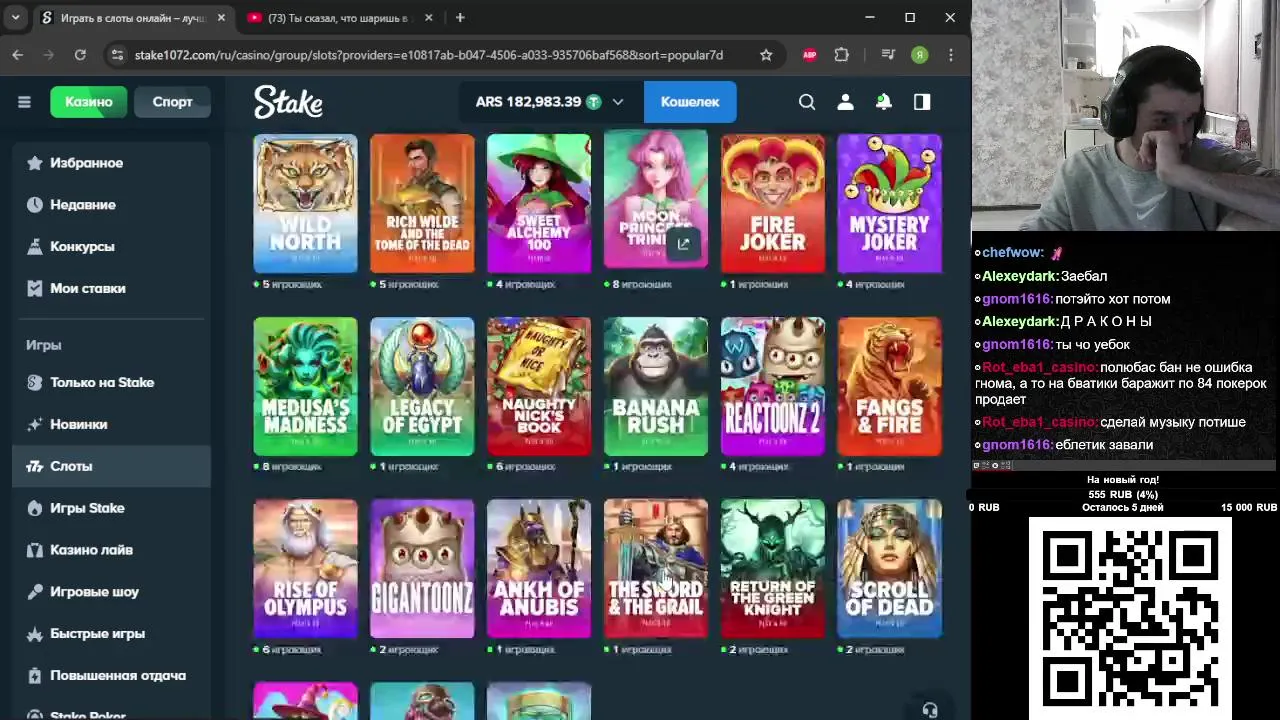This screenshot has height=720, width=1280.
Task: Open the Naughty Nick's Book slot
Action: pos(539,387)
